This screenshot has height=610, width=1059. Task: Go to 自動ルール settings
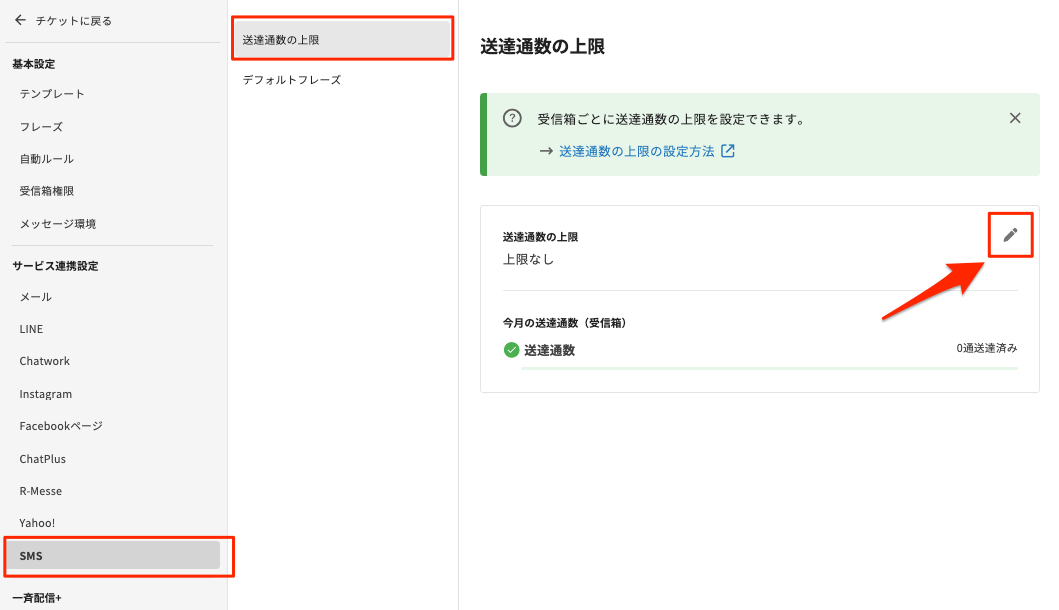47,159
